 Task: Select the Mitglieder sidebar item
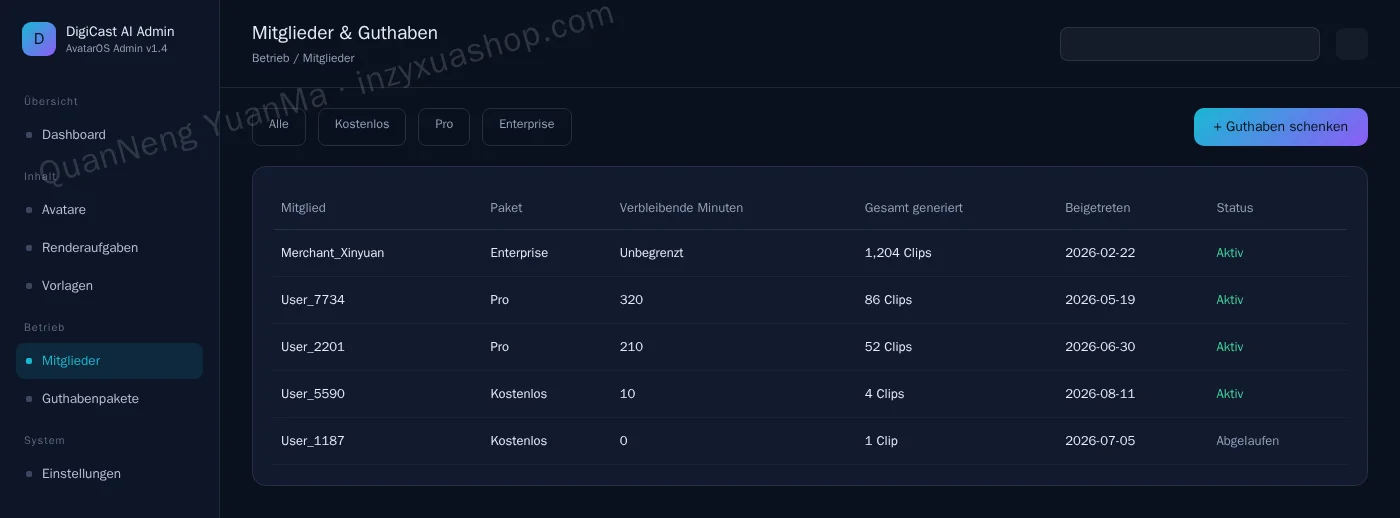click(109, 361)
